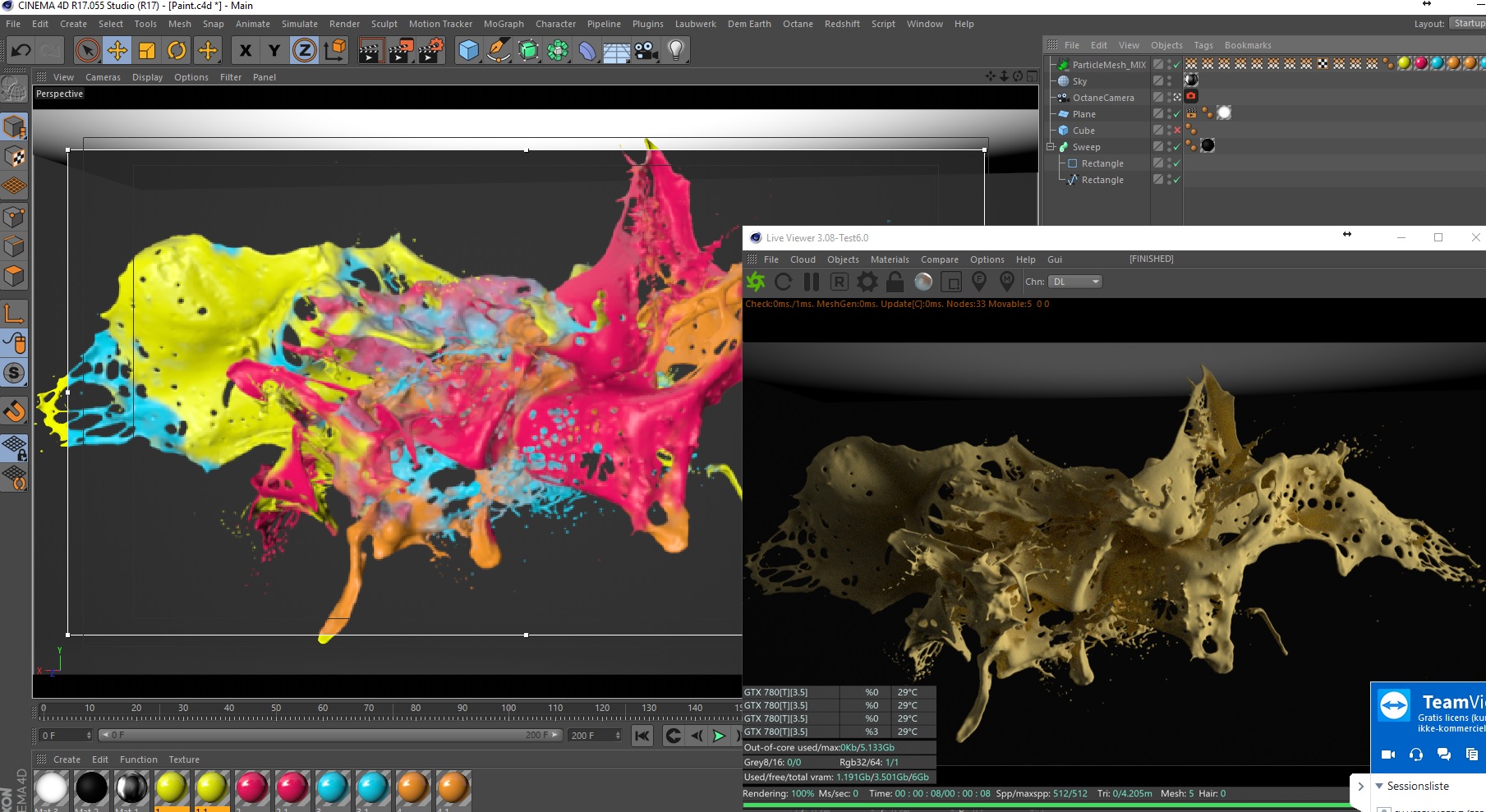Click Live Viewer settings gear icon
Viewport: 1486px width, 812px height.
(867, 282)
